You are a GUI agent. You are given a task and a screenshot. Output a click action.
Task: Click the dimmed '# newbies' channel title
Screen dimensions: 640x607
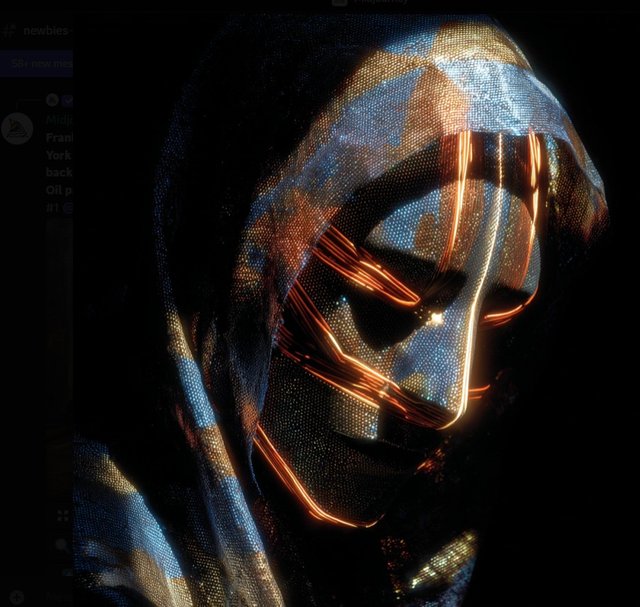point(46,31)
